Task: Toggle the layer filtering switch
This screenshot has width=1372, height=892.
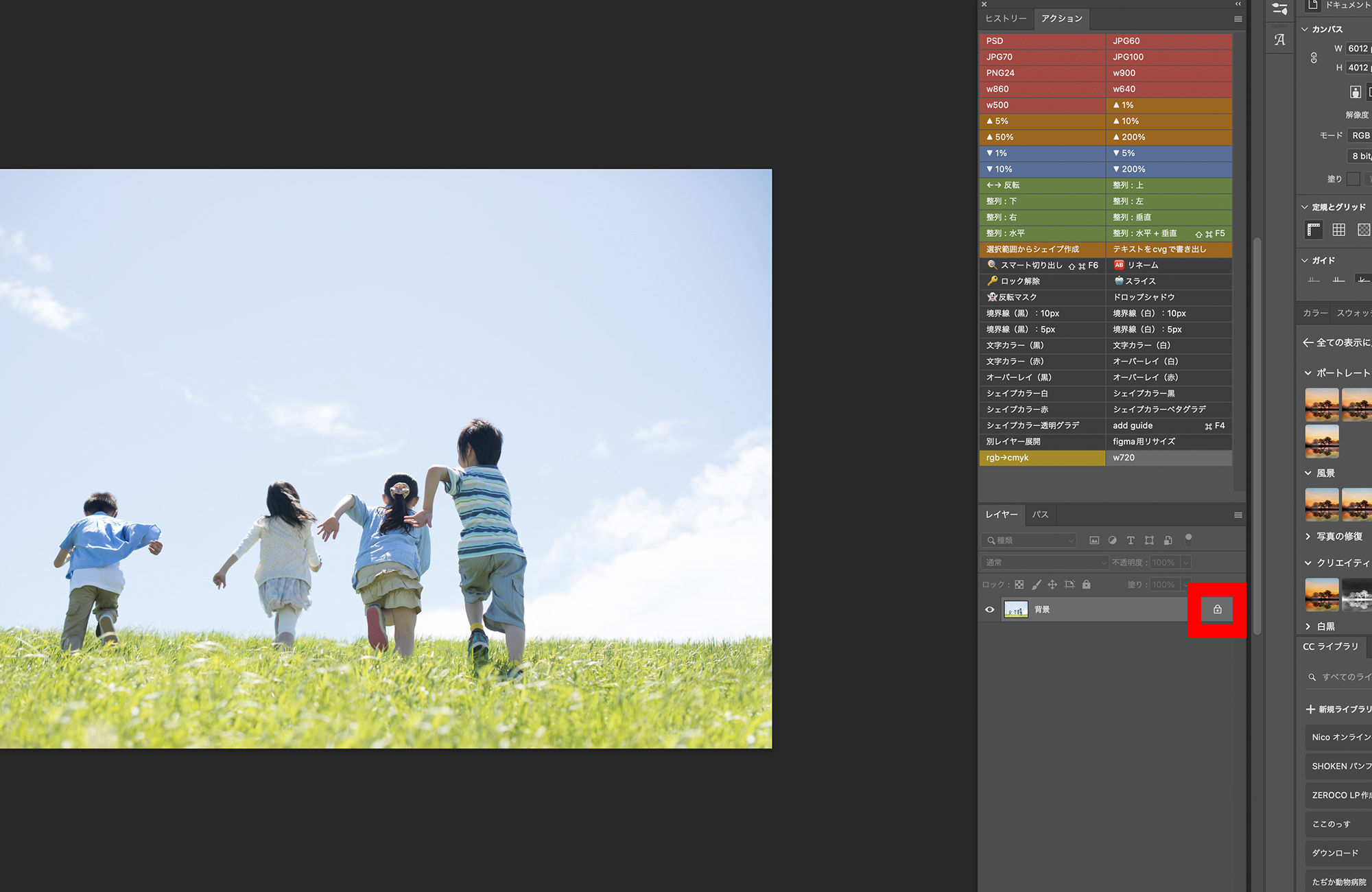Action: click(1188, 539)
